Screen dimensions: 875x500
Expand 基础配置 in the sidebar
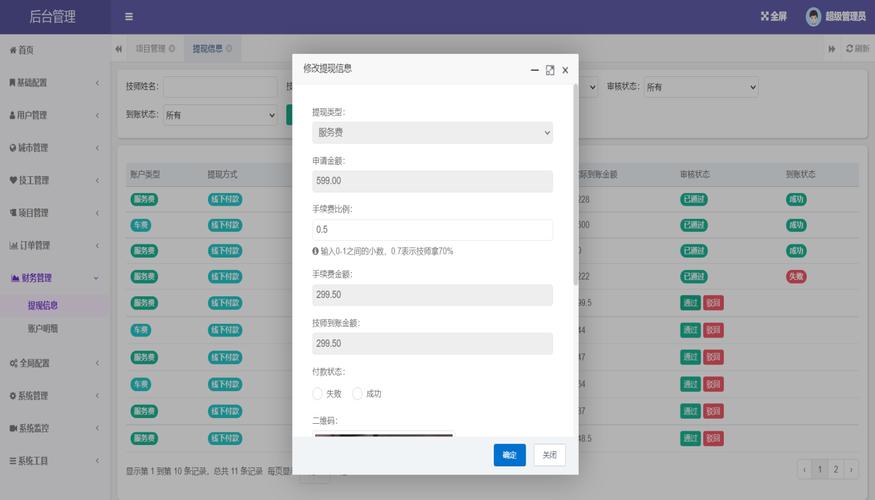tap(55, 83)
